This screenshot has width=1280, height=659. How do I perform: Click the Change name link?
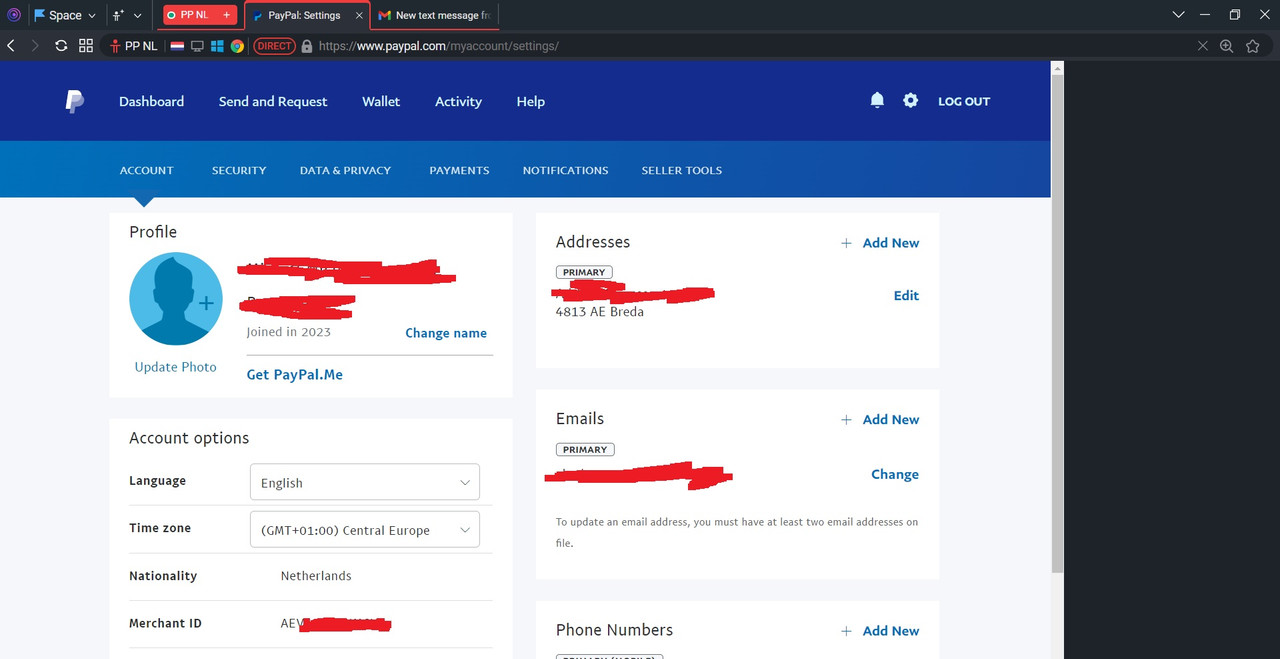[446, 333]
